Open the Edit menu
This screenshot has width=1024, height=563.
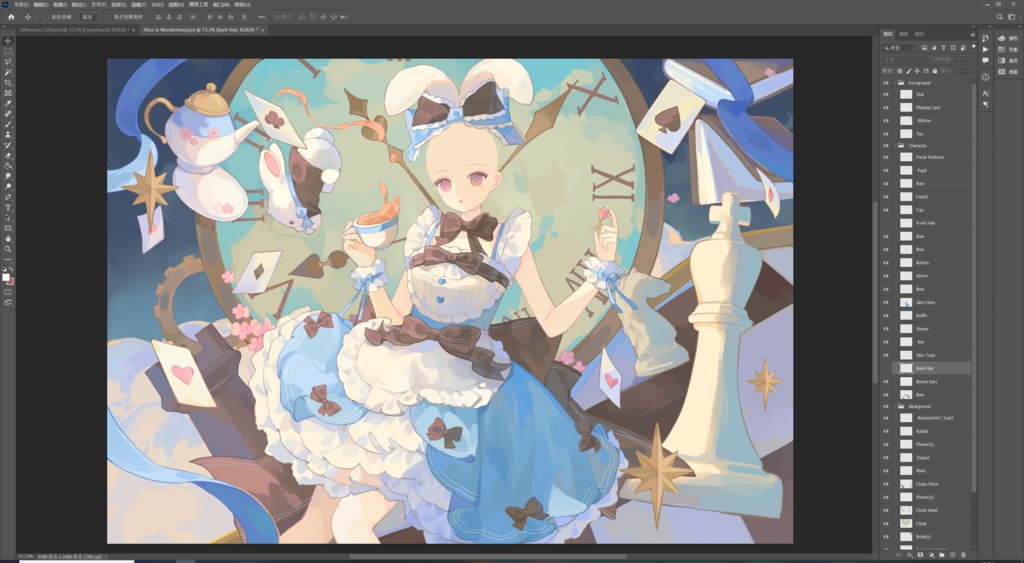click(x=40, y=5)
